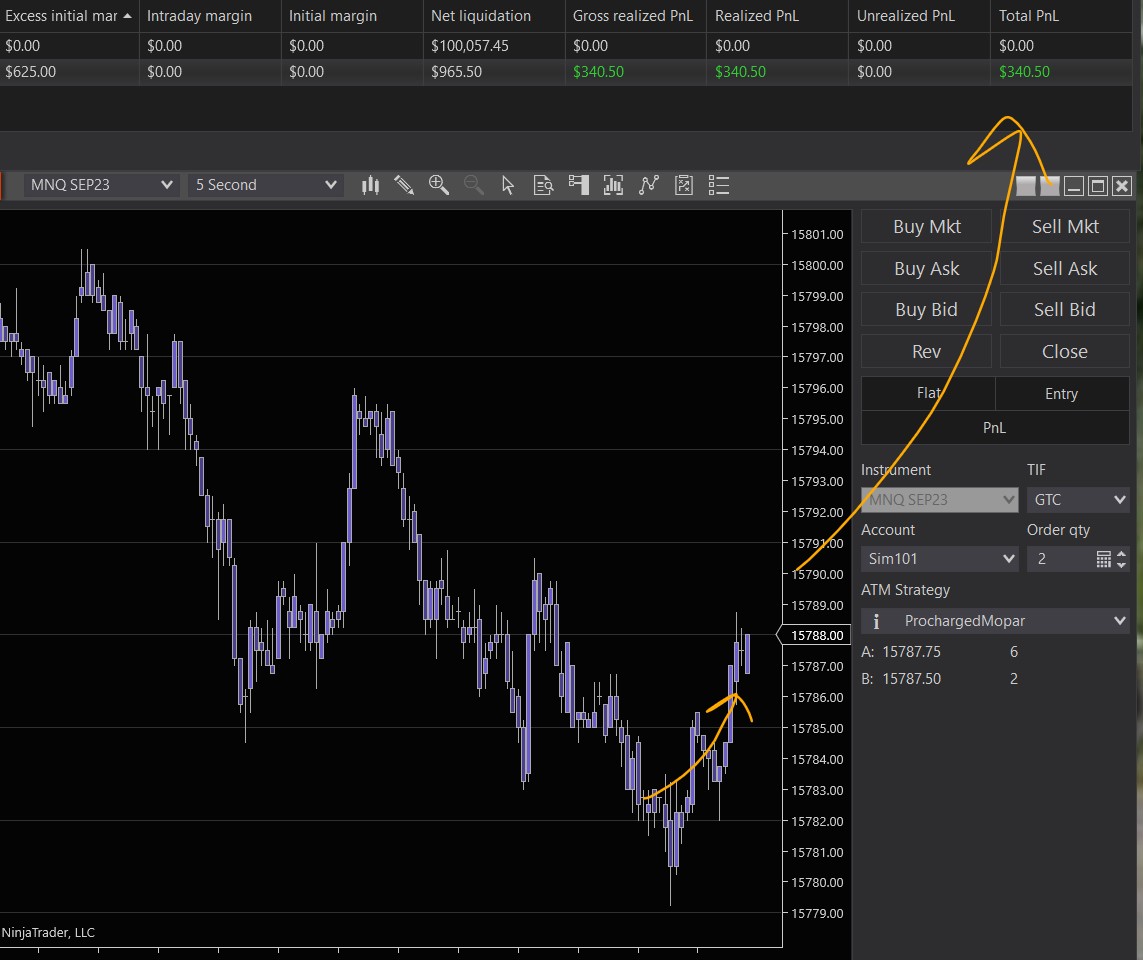This screenshot has width=1143, height=960.
Task: Click the Zoom In magnifier icon
Action: tap(438, 185)
